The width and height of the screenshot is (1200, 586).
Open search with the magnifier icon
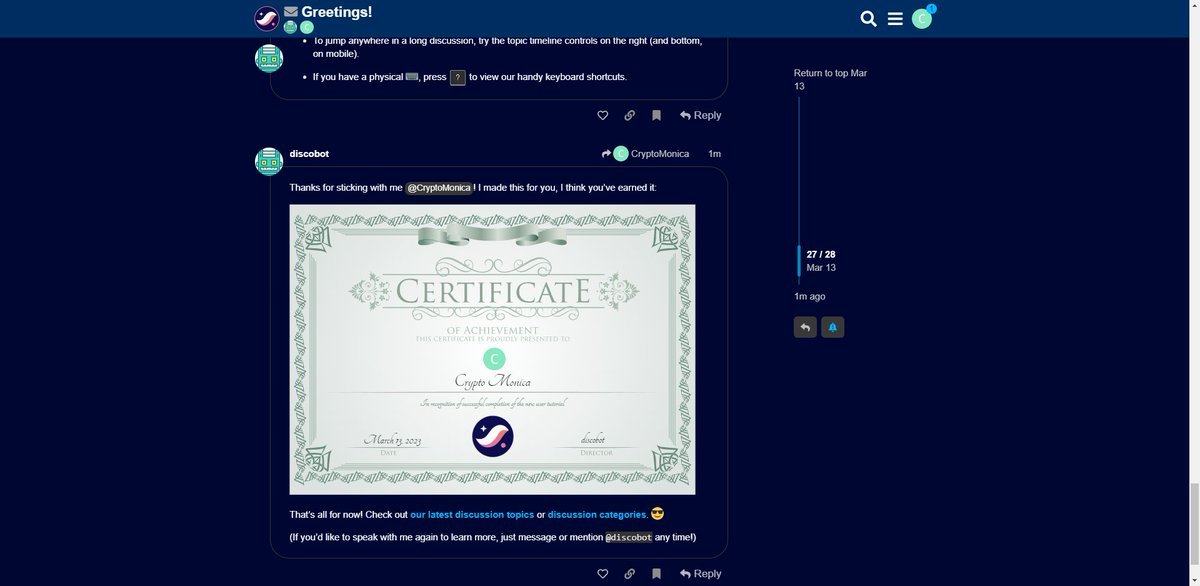point(868,18)
